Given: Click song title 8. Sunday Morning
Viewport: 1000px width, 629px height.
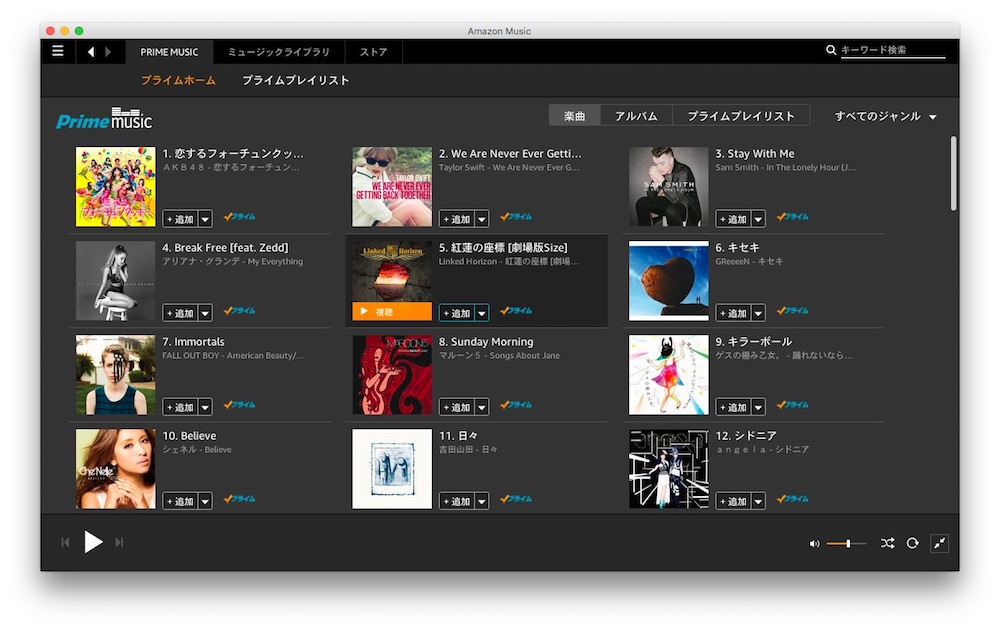Looking at the screenshot, I should tap(486, 342).
